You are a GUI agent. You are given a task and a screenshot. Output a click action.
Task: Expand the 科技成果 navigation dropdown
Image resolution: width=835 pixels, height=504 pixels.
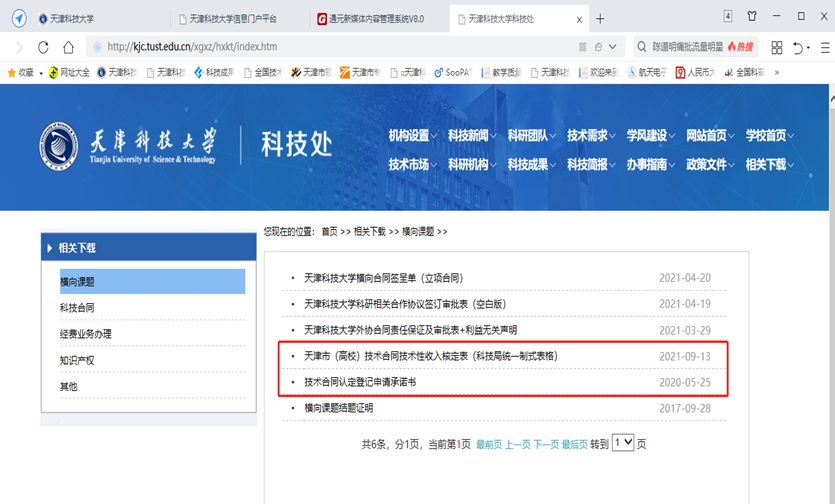pyautogui.click(x=532, y=165)
